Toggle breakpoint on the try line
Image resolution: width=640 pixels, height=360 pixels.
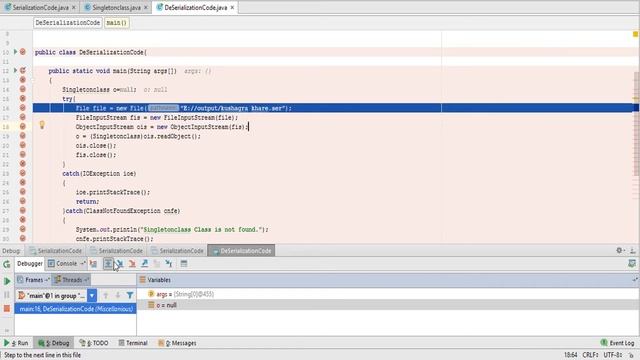(x=23, y=98)
